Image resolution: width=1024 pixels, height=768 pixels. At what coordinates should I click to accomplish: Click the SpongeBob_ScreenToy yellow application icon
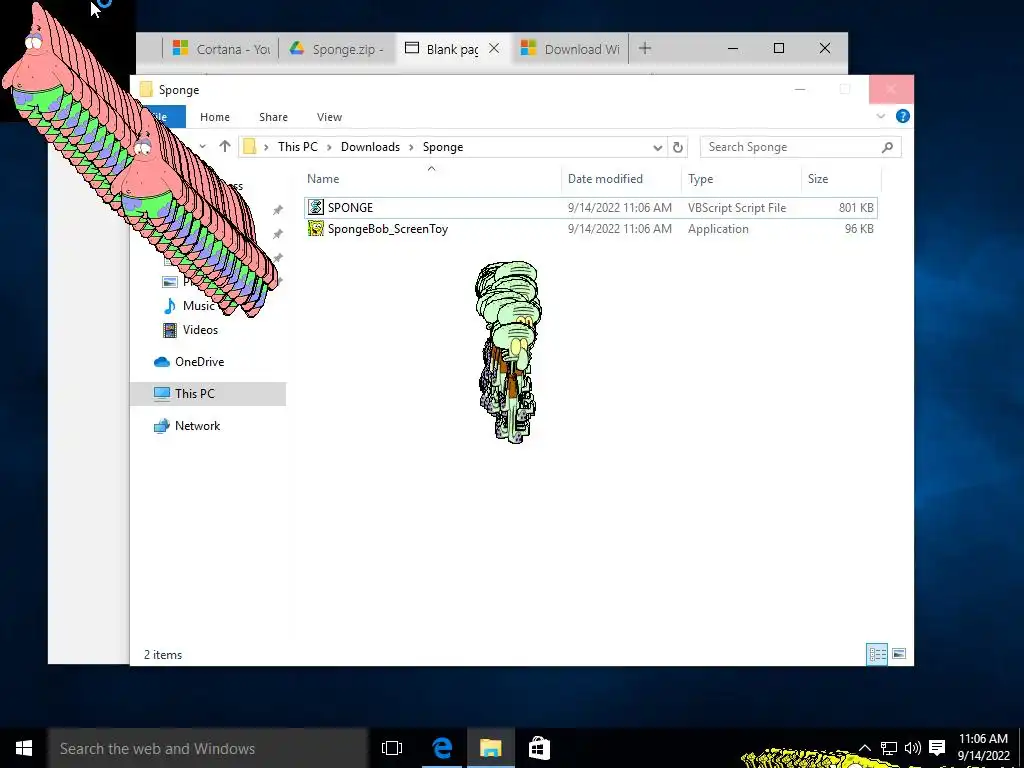point(315,229)
